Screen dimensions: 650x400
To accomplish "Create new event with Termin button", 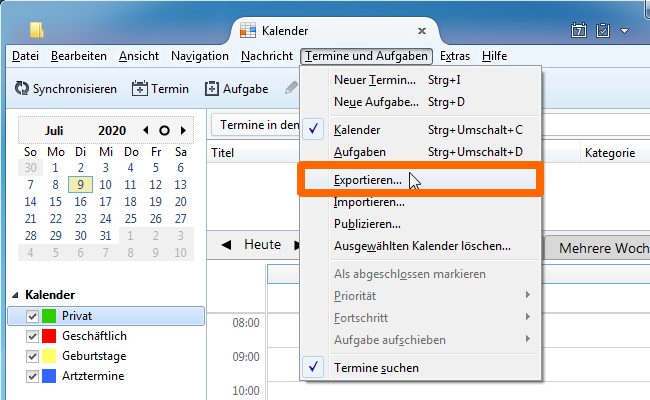I will (160, 89).
